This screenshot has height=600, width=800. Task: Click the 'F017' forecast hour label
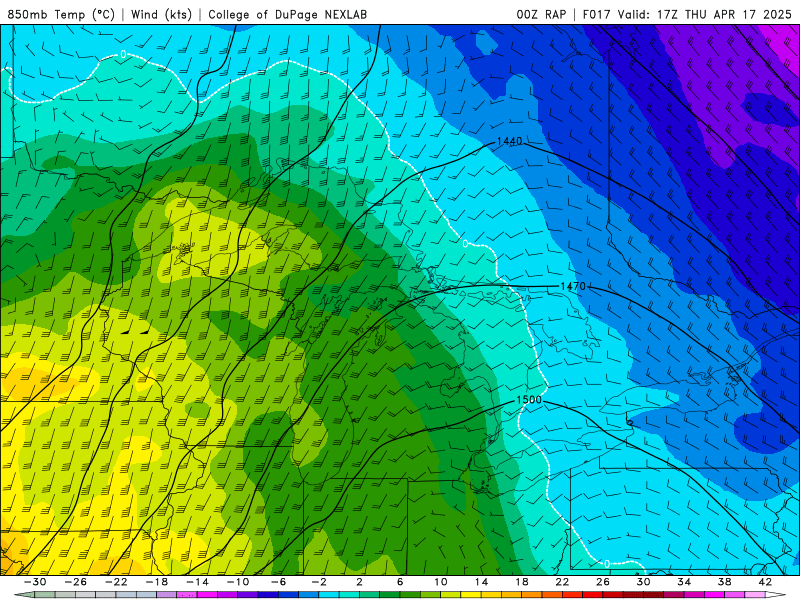597,14
